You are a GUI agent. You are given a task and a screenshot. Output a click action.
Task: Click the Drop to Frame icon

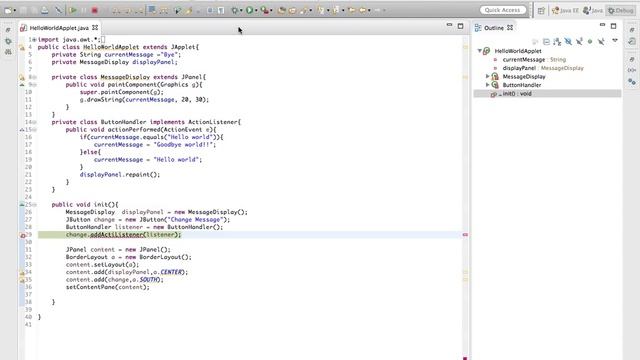point(152,10)
